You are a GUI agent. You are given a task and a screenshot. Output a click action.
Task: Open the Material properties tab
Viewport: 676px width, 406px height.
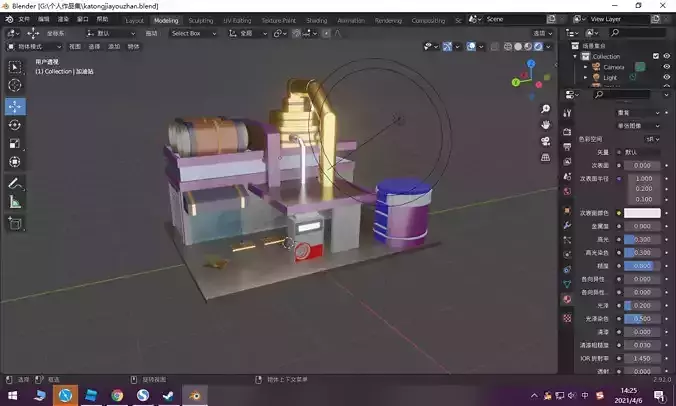tap(567, 299)
